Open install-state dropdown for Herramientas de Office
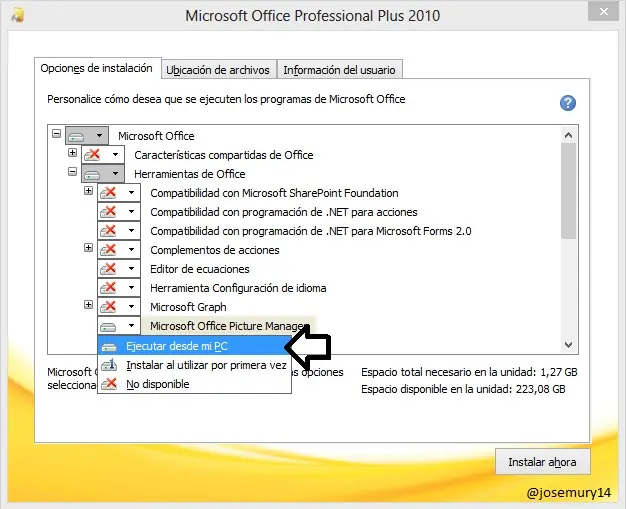 pos(103,174)
